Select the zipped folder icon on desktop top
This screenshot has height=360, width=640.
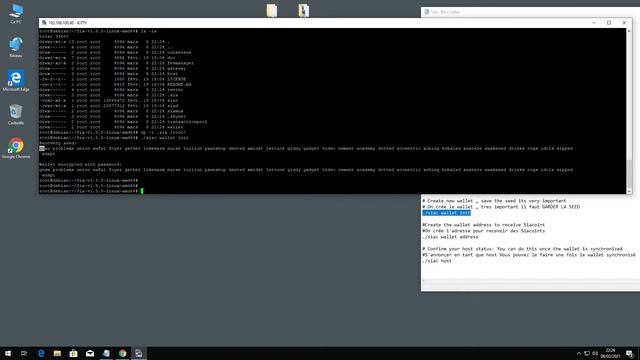(x=304, y=10)
